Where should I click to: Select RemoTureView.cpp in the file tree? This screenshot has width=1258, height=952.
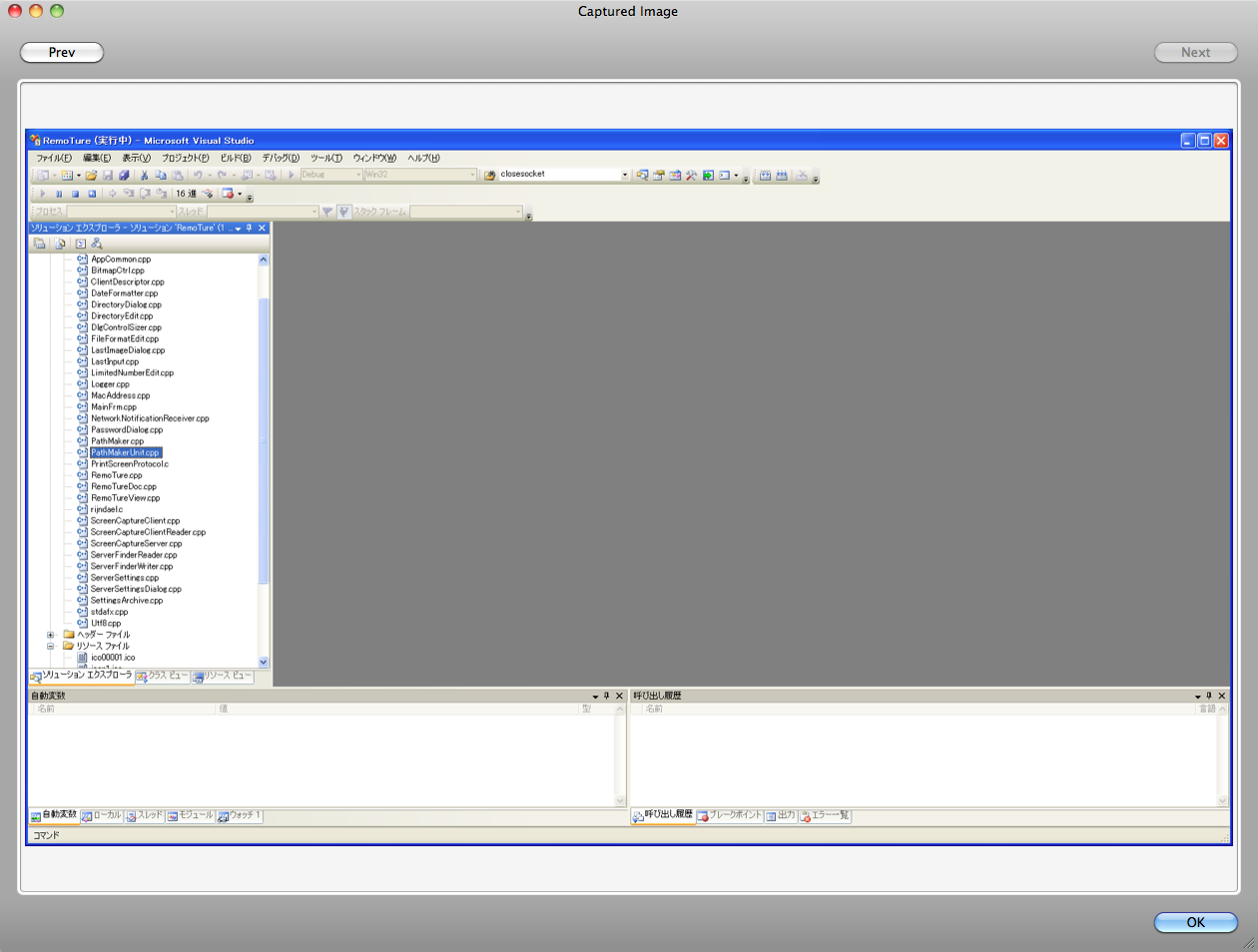pyautogui.click(x=125, y=498)
